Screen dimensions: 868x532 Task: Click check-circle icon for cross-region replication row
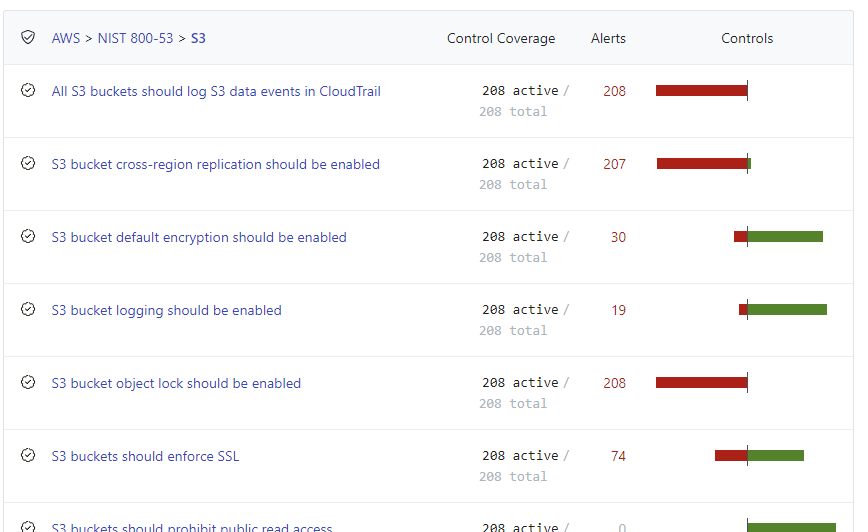(28, 163)
